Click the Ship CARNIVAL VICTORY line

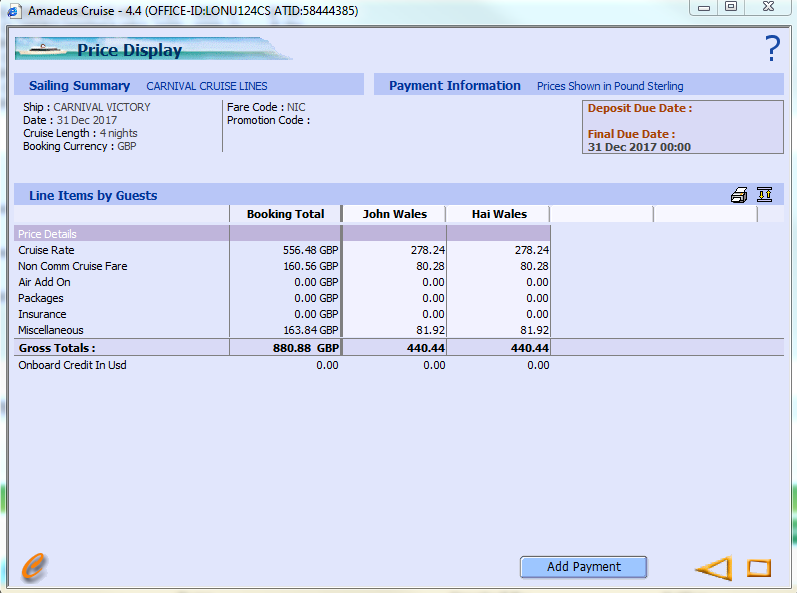click(x=87, y=107)
